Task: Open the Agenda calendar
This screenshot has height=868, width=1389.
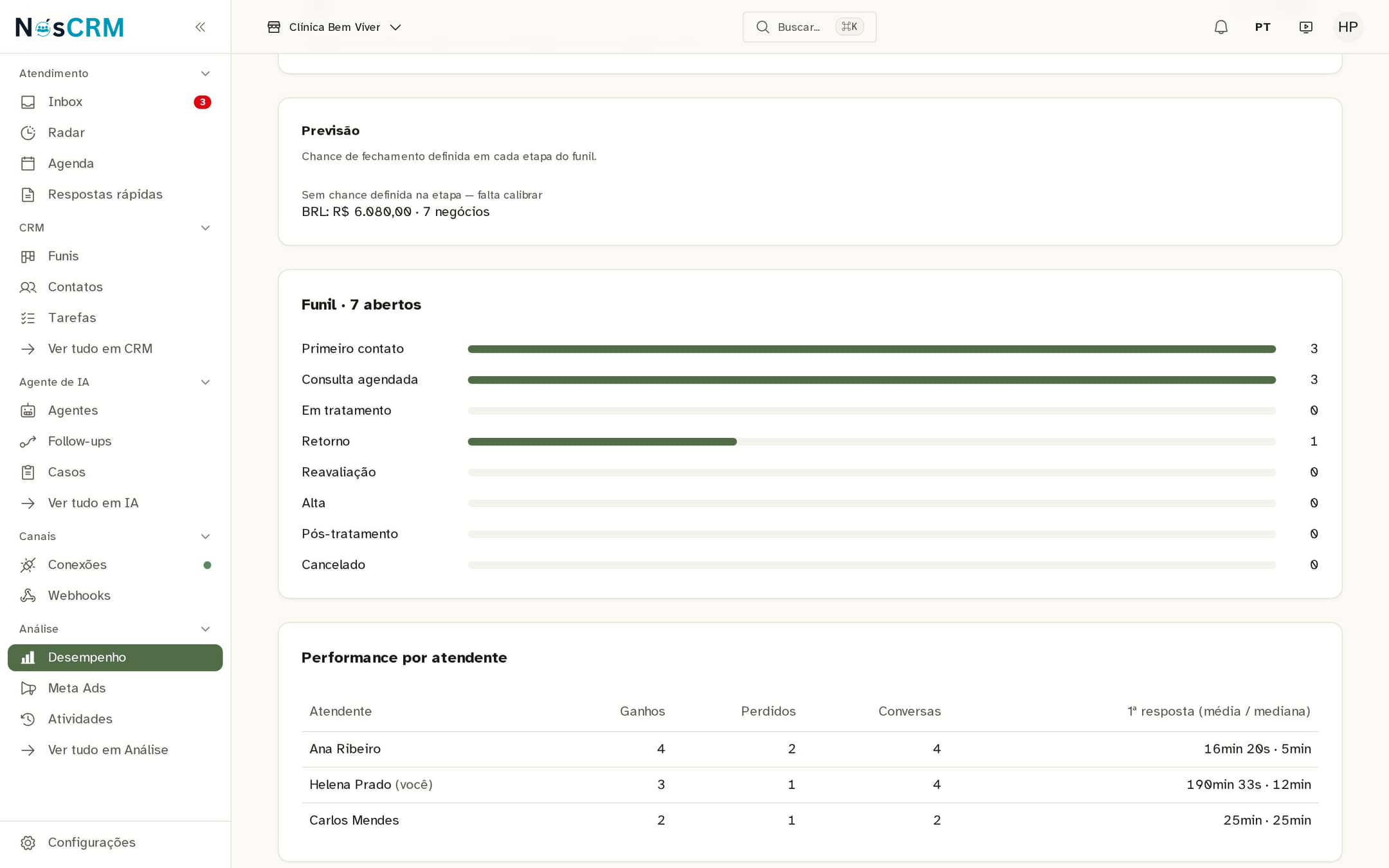Action: pyautogui.click(x=115, y=163)
